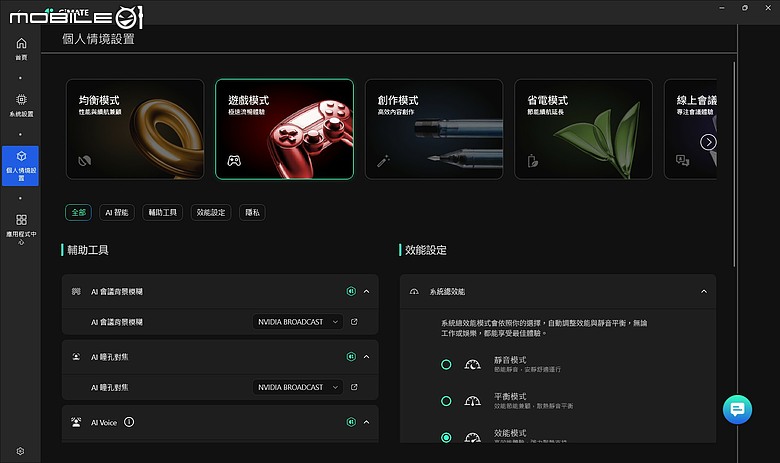This screenshot has height=463, width=780.
Task: Choose the 省電模式 scenario card
Action: [x=583, y=129]
